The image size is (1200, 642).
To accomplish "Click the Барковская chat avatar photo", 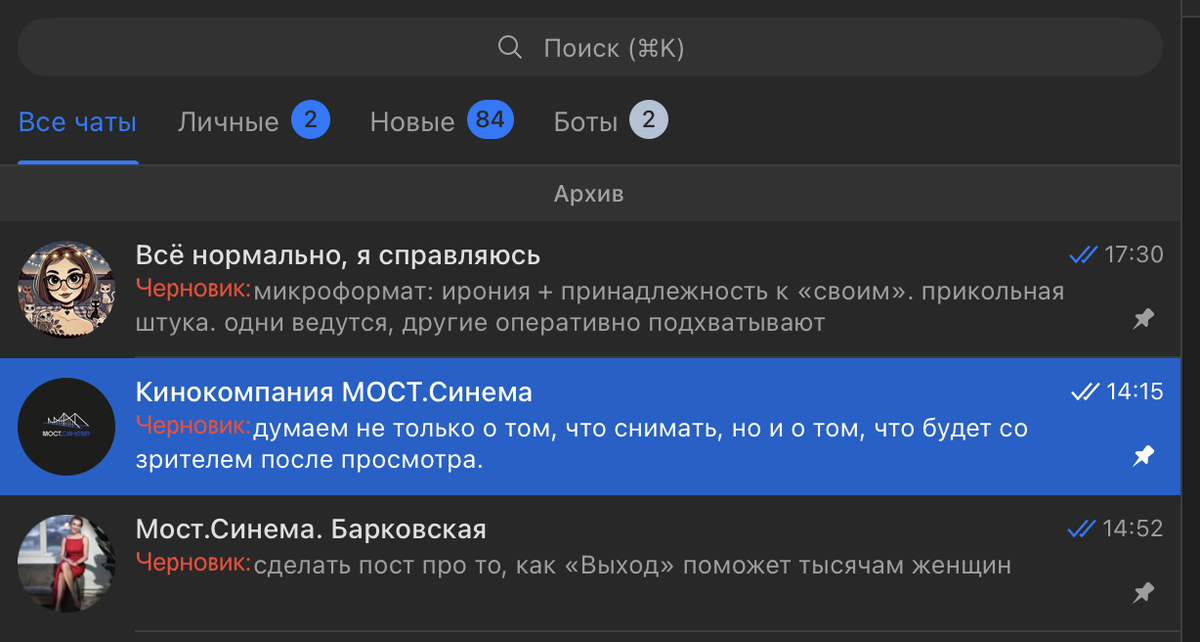I will [66, 562].
